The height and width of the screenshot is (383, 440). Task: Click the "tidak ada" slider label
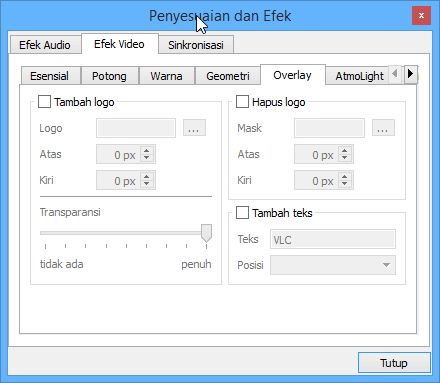(62, 264)
